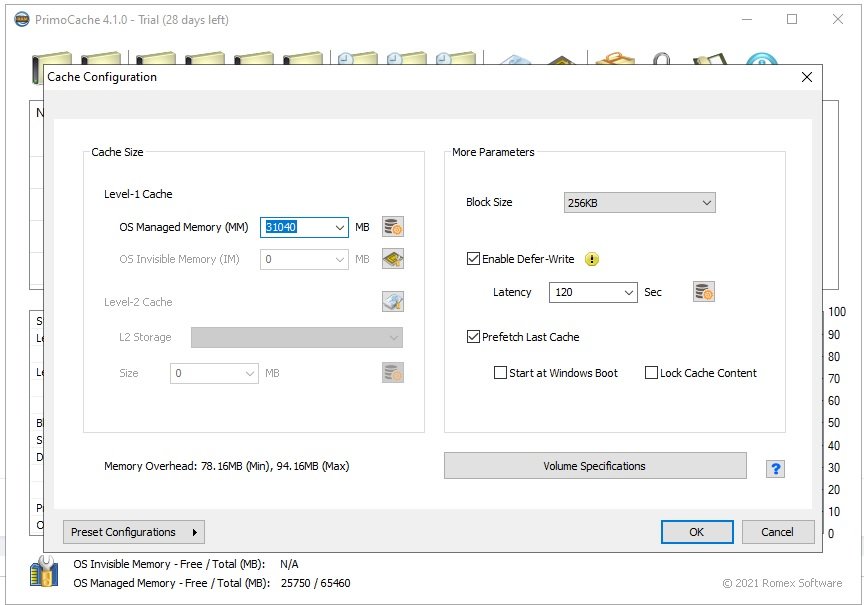Image resolution: width=864 pixels, height=605 pixels.
Task: Click the PrimoCache app icon in title bar
Action: pyautogui.click(x=22, y=19)
